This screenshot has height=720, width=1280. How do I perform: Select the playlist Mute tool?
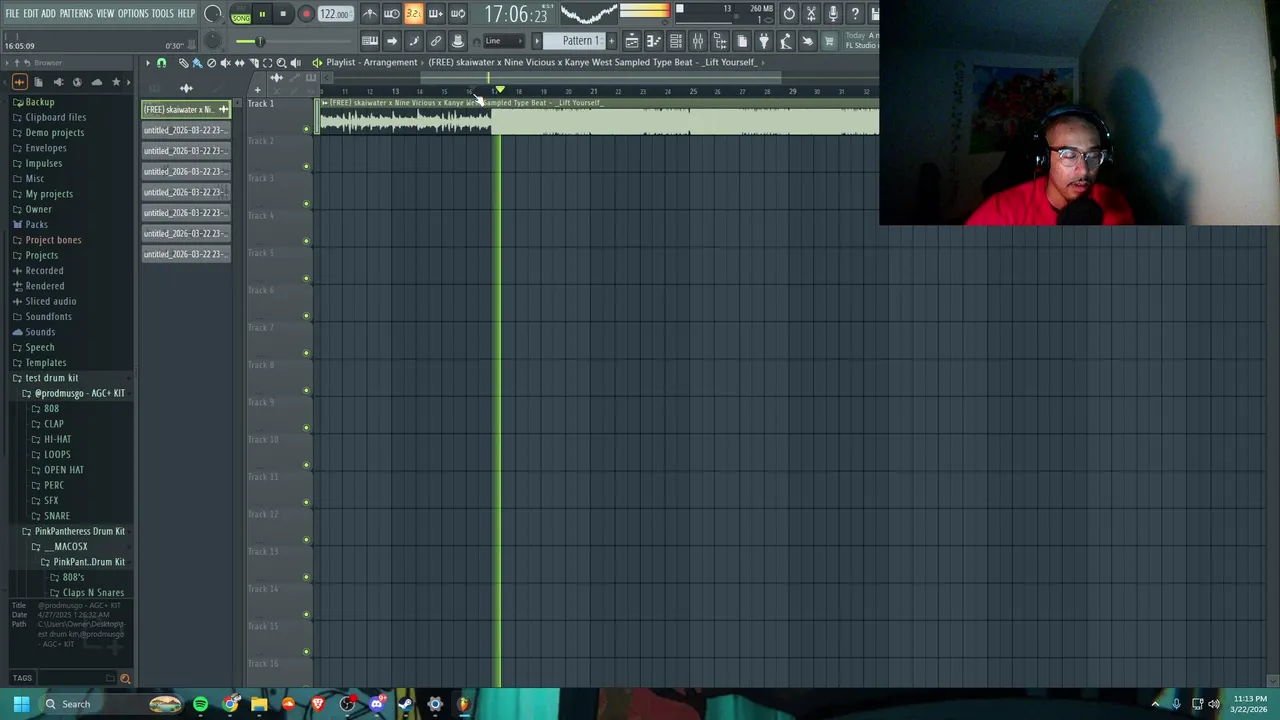pos(225,63)
